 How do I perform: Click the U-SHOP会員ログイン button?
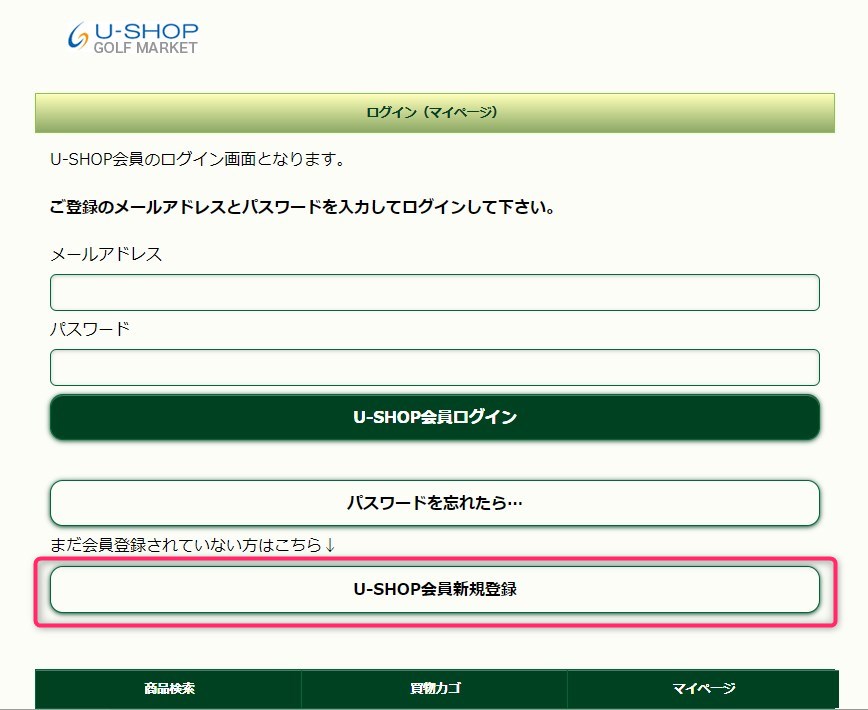click(435, 417)
